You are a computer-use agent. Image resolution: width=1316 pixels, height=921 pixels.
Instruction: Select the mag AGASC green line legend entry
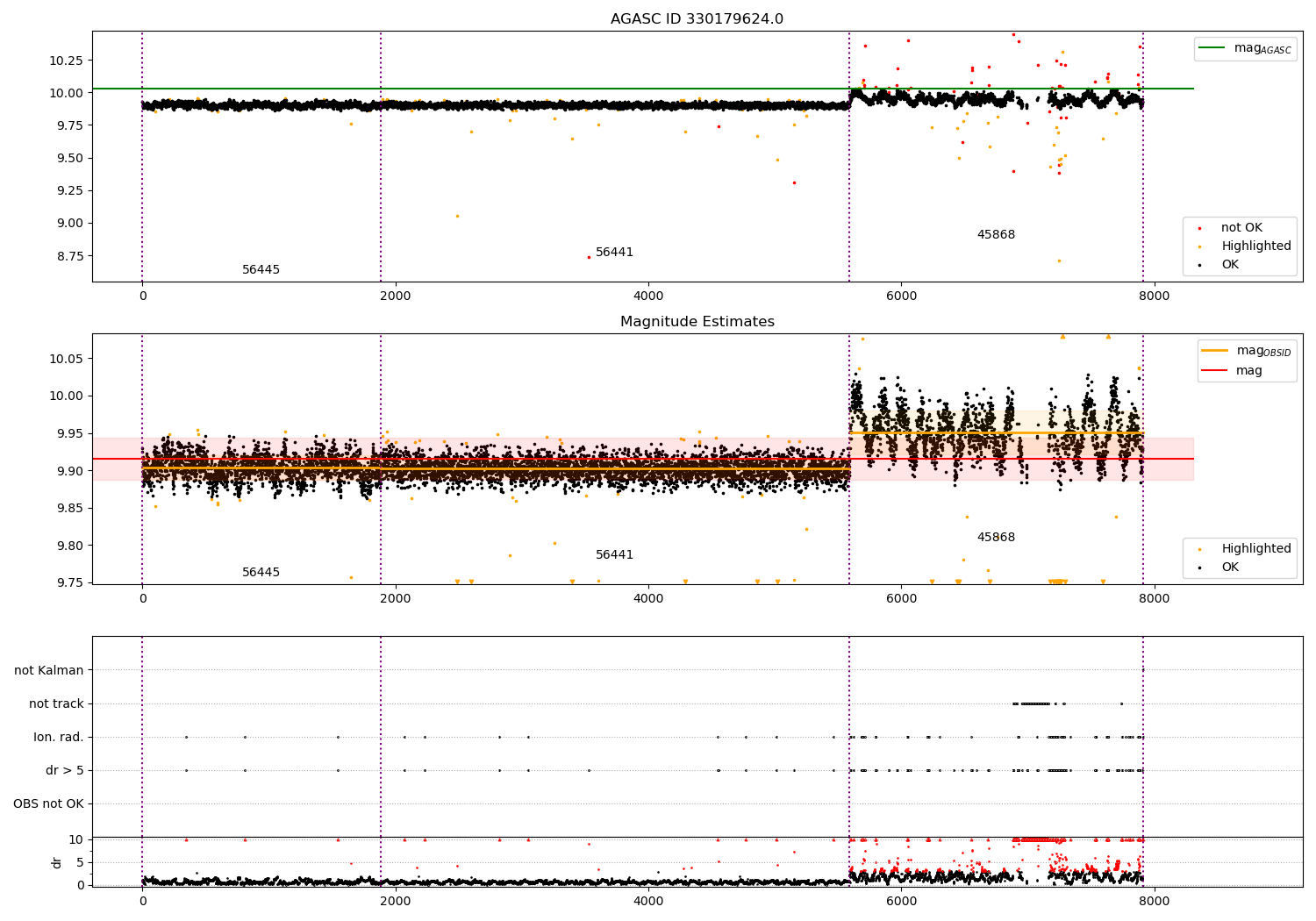[x=1245, y=48]
